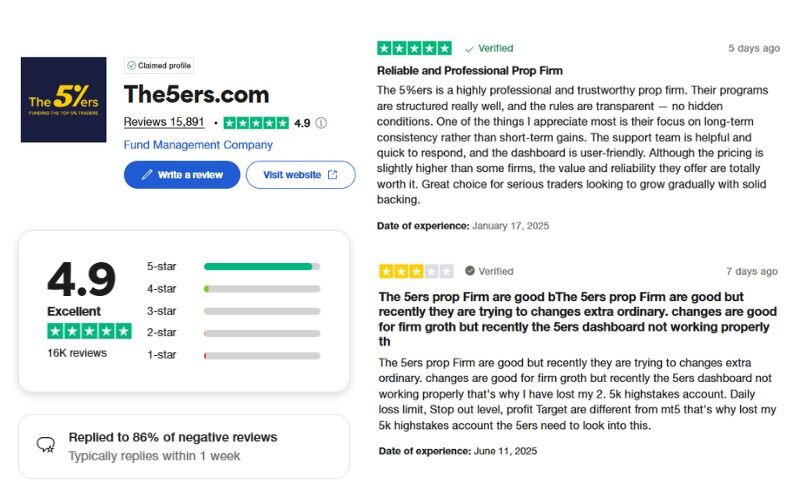Image resolution: width=800 pixels, height=500 pixels.
Task: Open the Reviews 15,891 link
Action: 164,122
